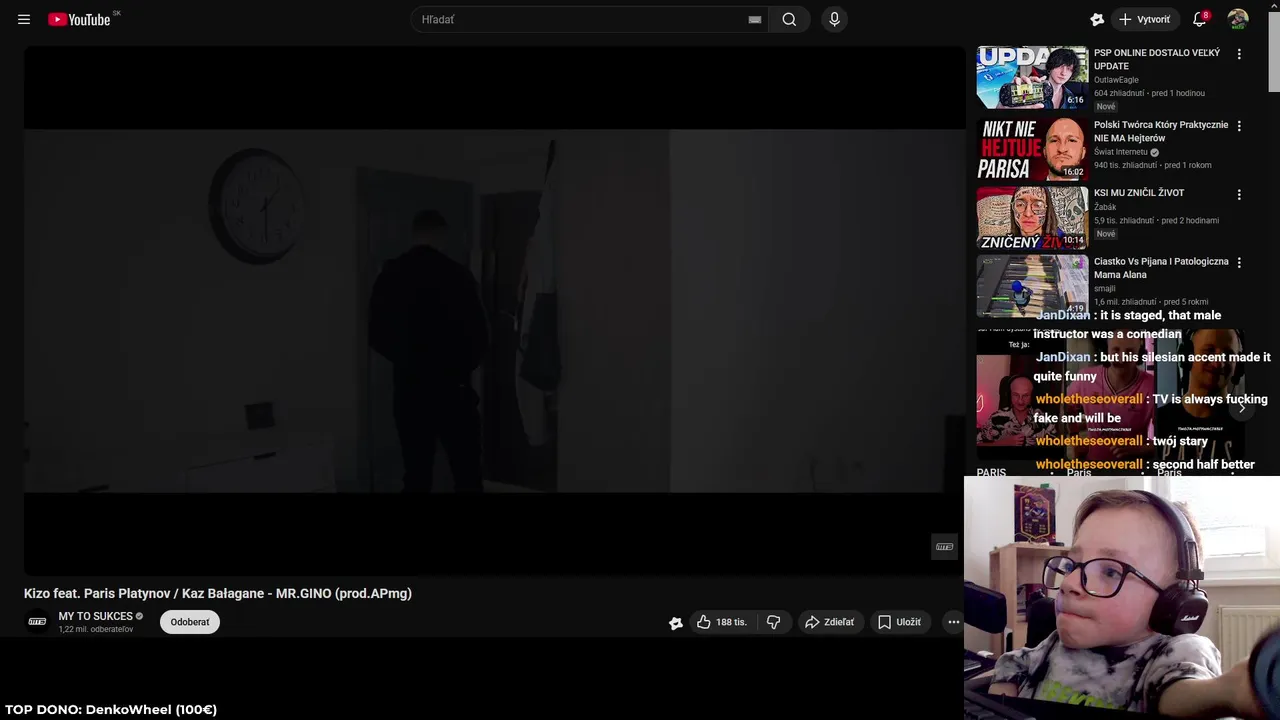
Task: Open Ciastko Vs Pijana I Patologiczna title
Action: pyautogui.click(x=1161, y=268)
